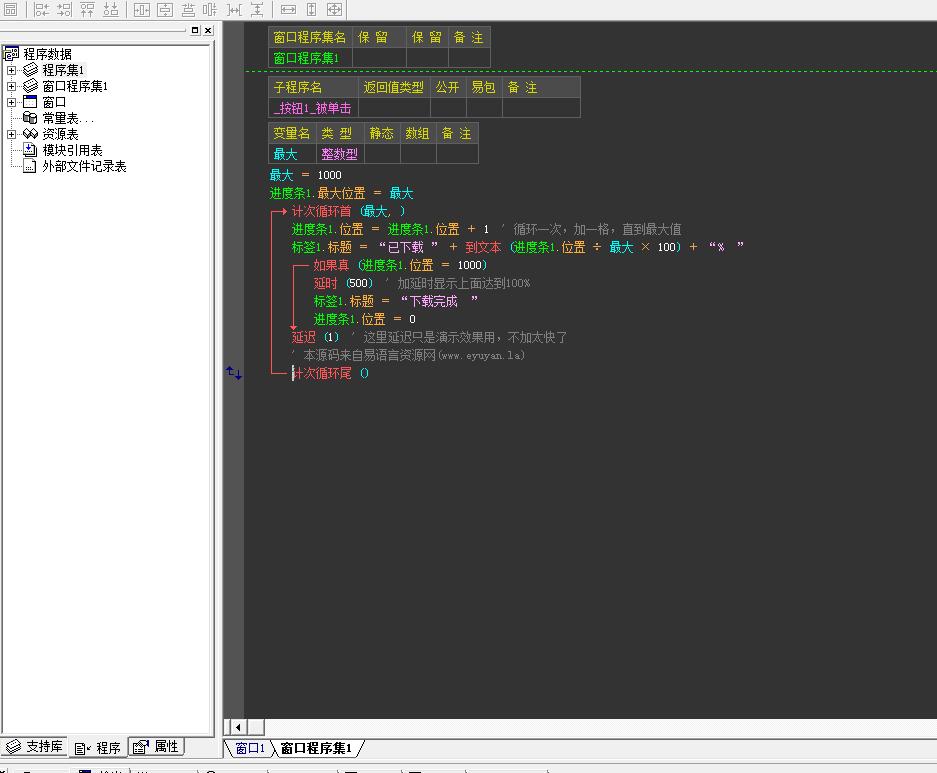Image resolution: width=937 pixels, height=773 pixels.
Task: Expand the 窗口 tree node
Action: [x=11, y=102]
